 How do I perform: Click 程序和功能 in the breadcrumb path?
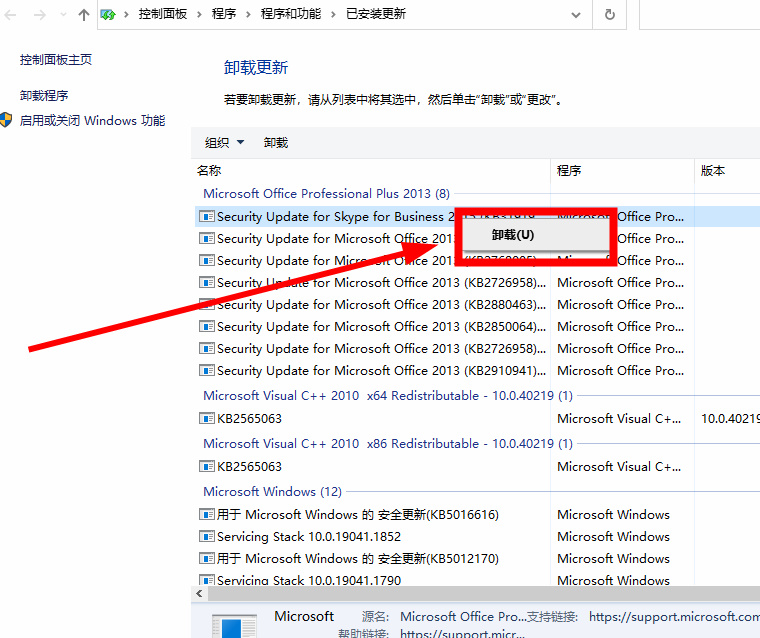point(290,15)
